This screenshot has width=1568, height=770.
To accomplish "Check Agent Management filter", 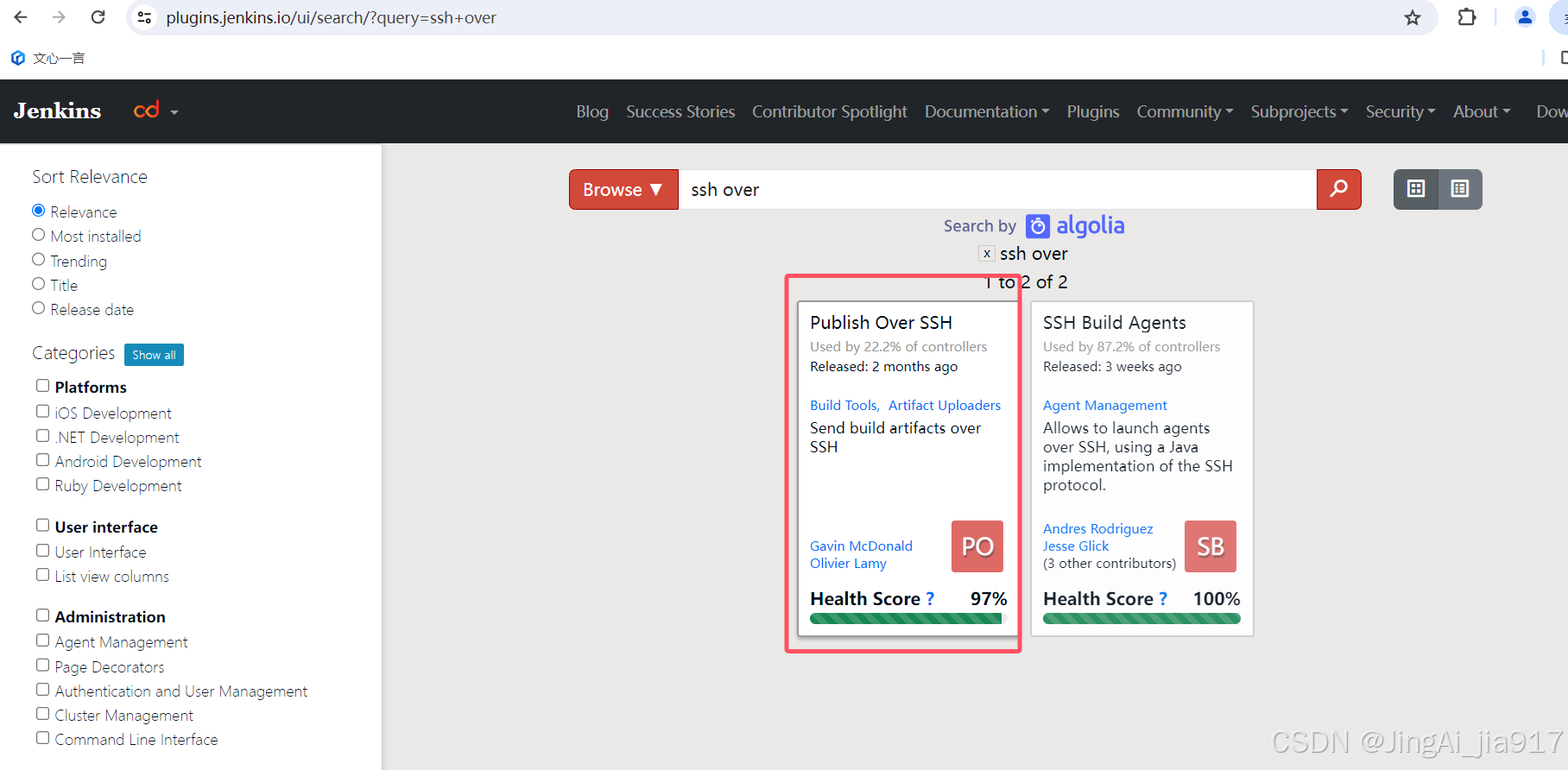I will [x=42, y=641].
